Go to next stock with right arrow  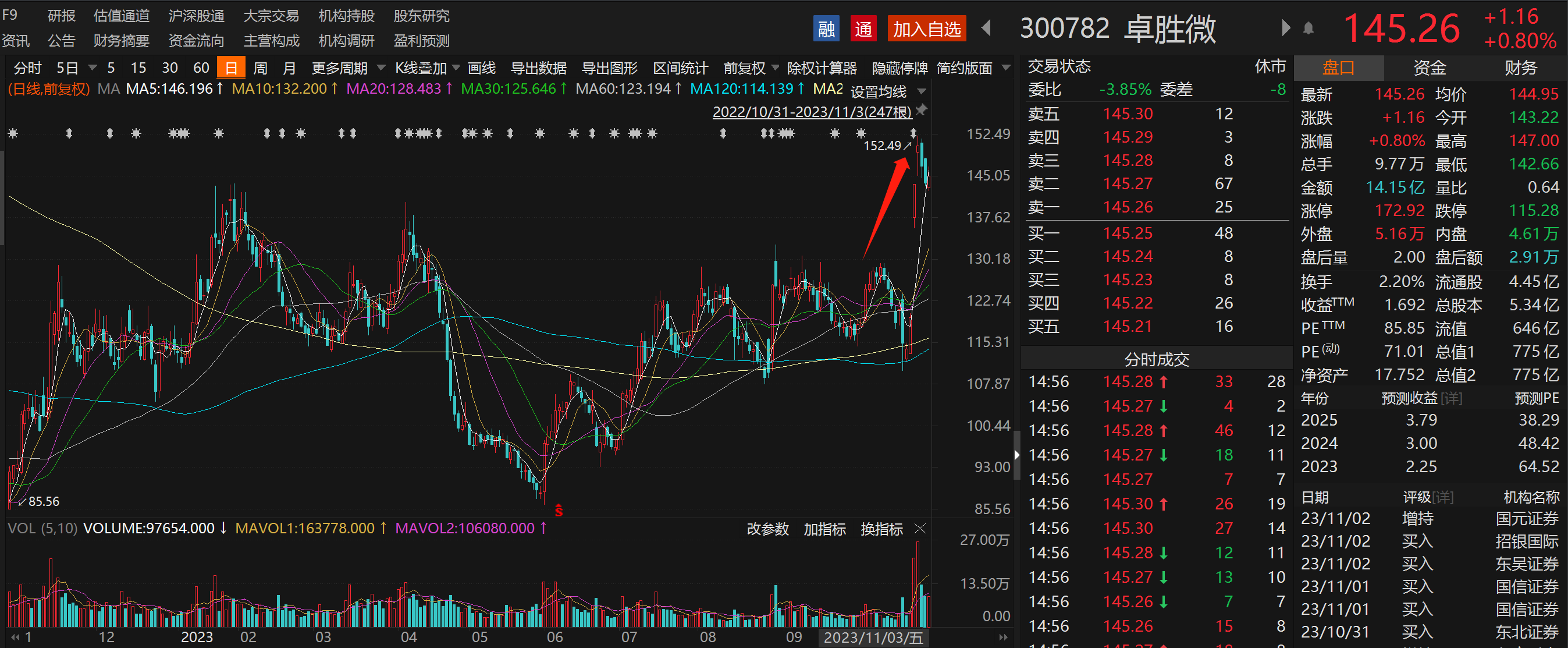coord(1286,28)
